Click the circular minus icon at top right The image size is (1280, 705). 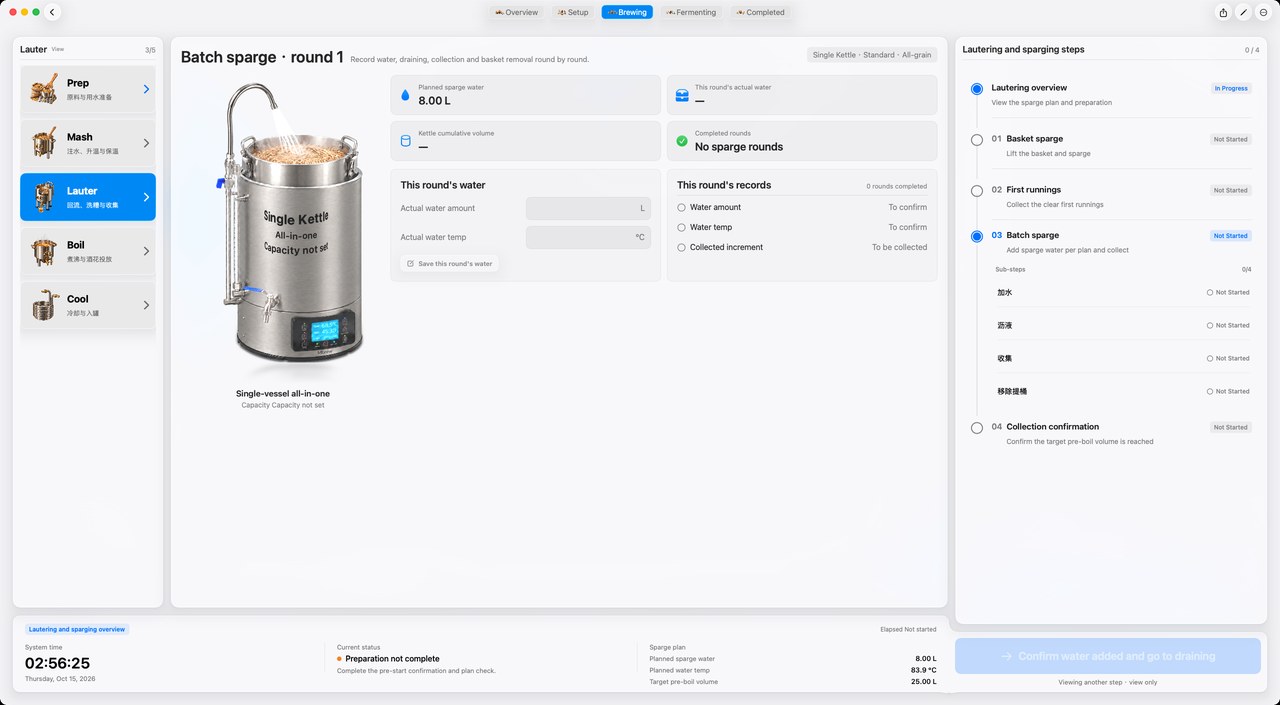[1263, 12]
